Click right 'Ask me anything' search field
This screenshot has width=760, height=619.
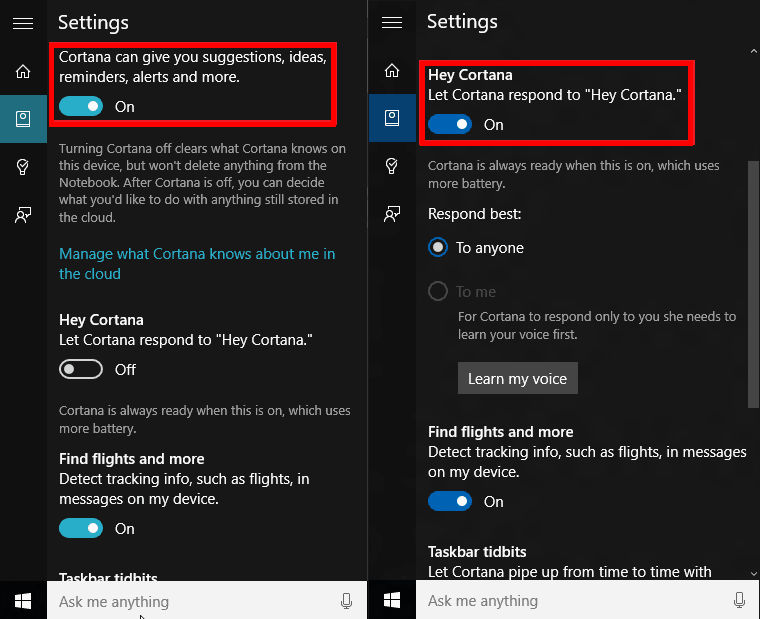(587, 600)
